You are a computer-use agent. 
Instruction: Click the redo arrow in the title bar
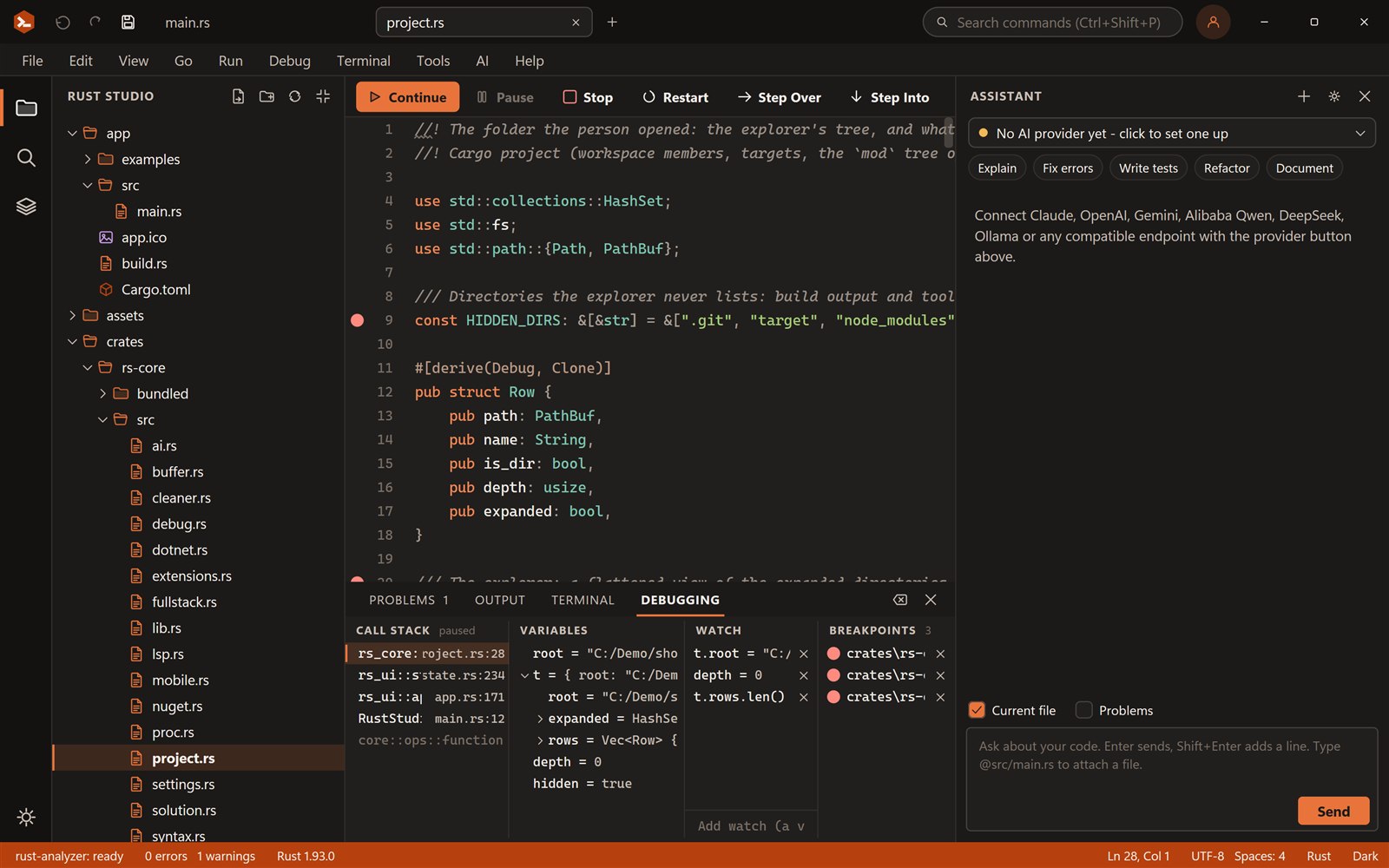95,23
